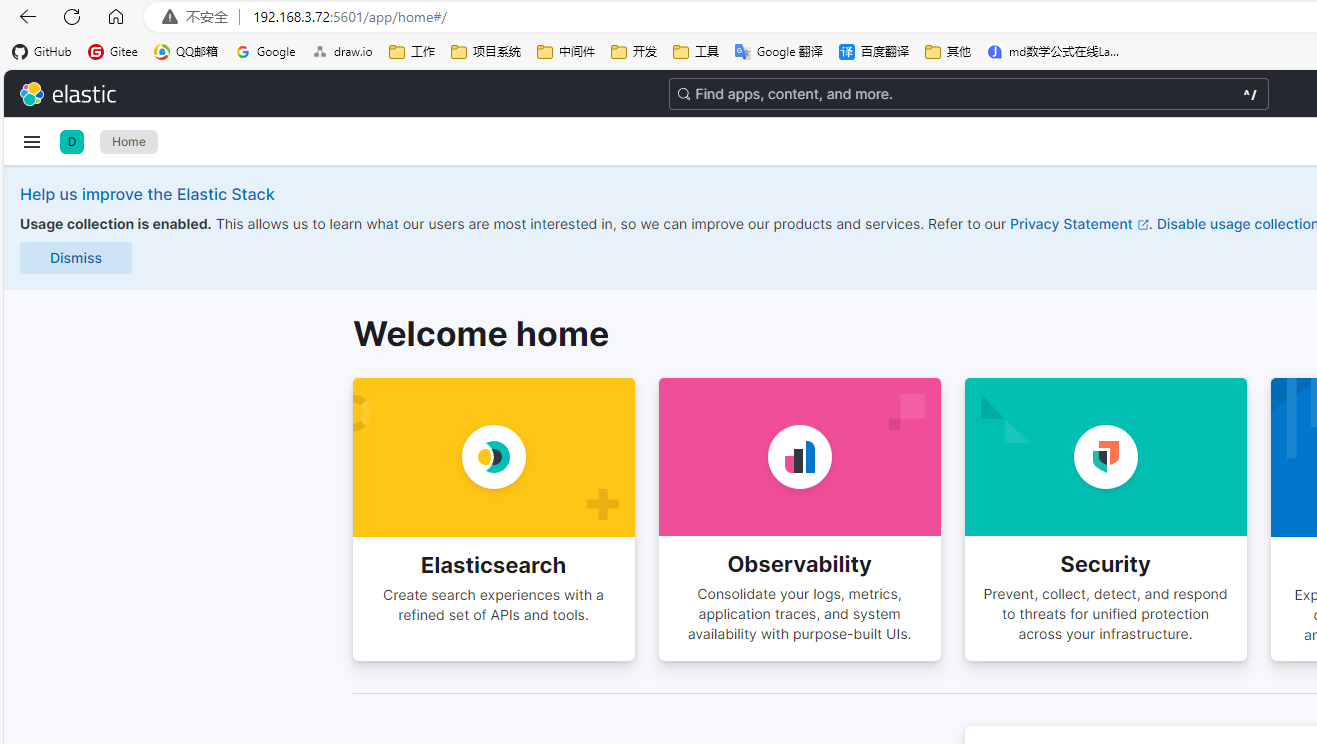Expand the 开发 bookmark folder
This screenshot has height=744, width=1317.
634,52
